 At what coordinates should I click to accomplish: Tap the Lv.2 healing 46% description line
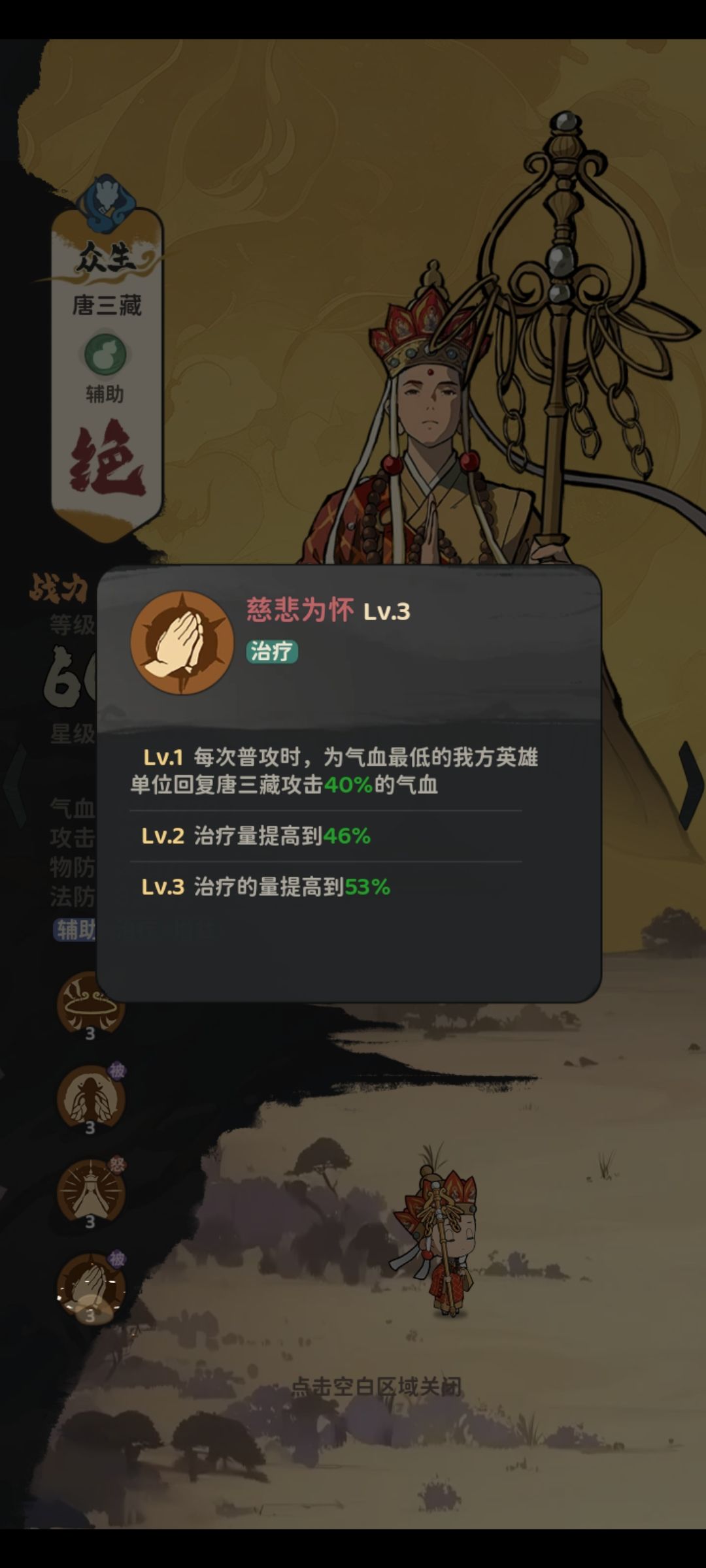(x=256, y=836)
